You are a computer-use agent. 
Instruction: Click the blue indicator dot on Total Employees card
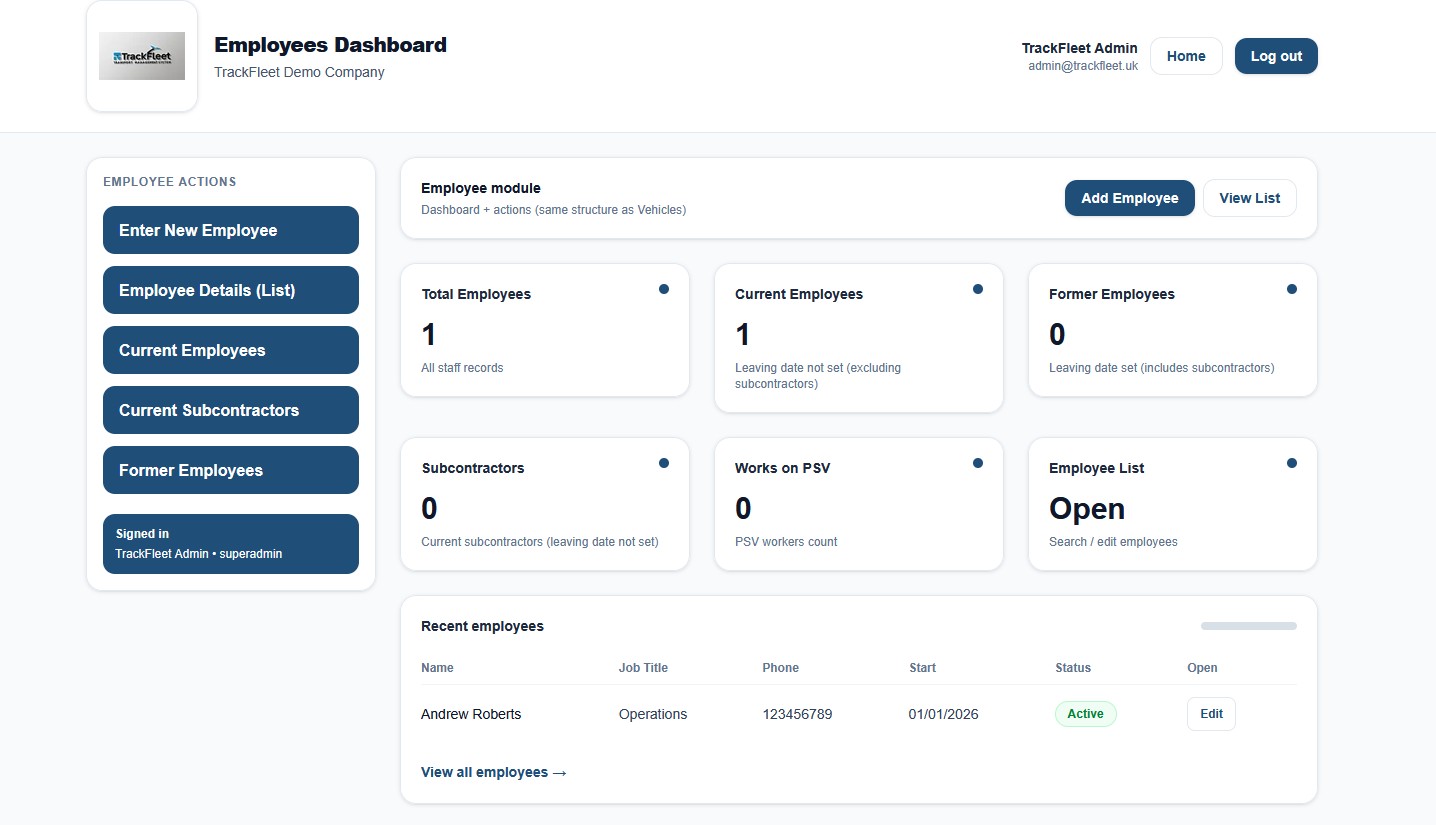point(664,289)
